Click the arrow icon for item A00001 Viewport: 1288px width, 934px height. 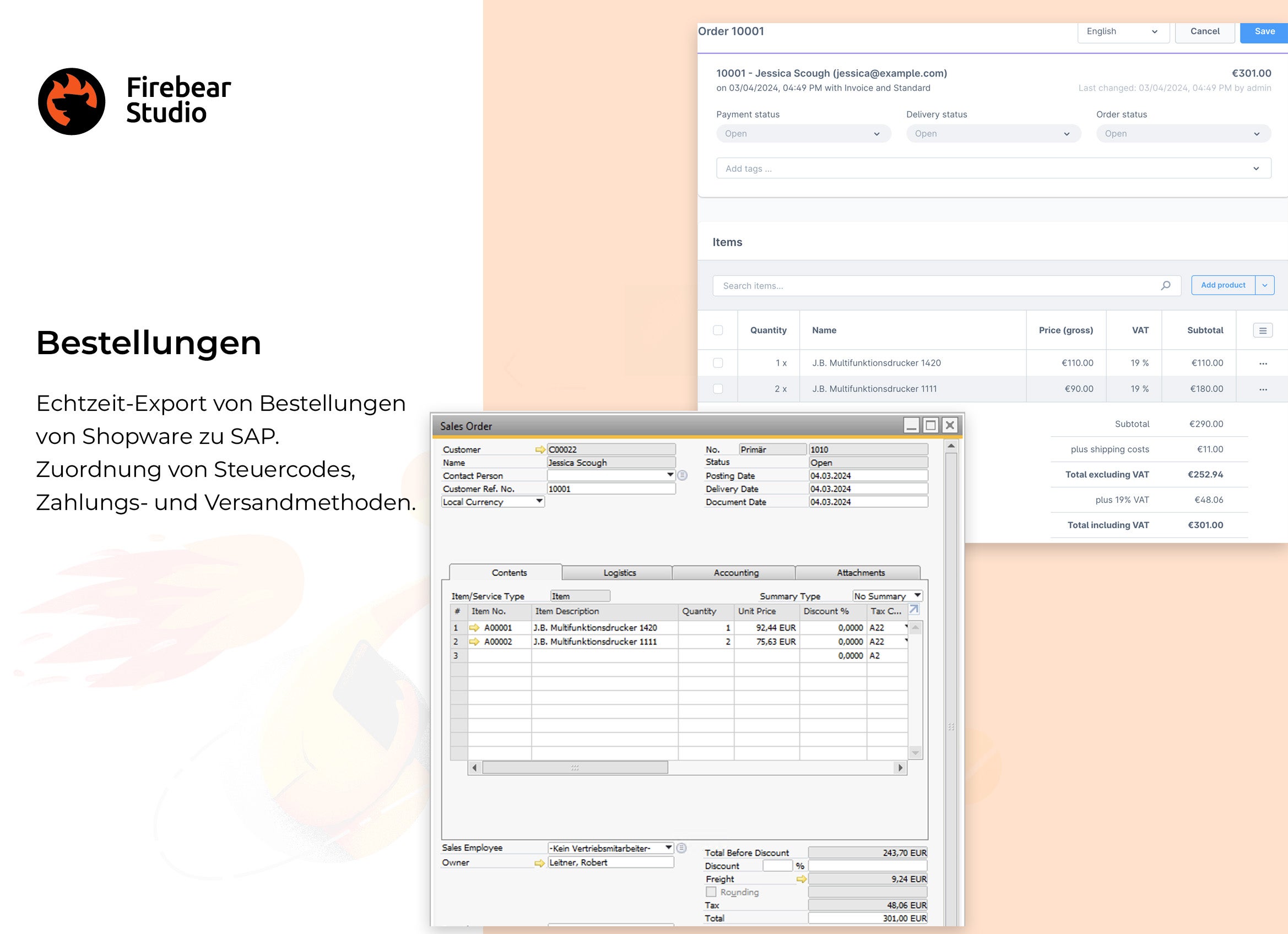pos(474,628)
